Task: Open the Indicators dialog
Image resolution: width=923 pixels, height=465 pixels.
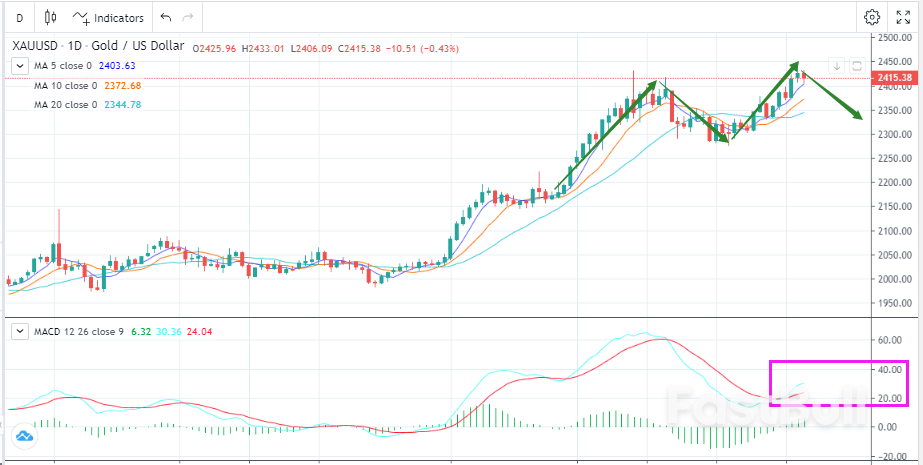Action: point(108,18)
